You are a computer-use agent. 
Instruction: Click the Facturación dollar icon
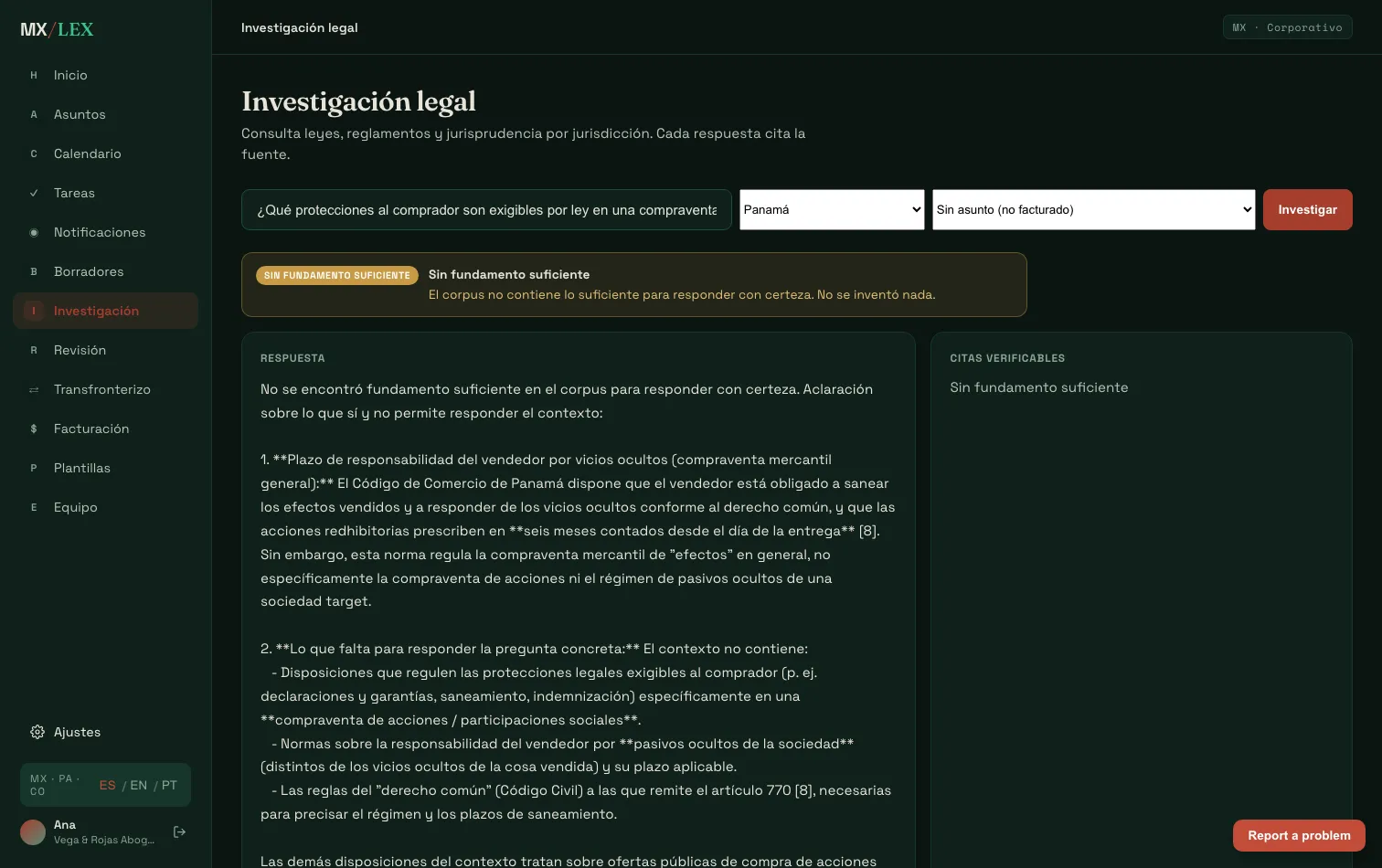(x=34, y=429)
